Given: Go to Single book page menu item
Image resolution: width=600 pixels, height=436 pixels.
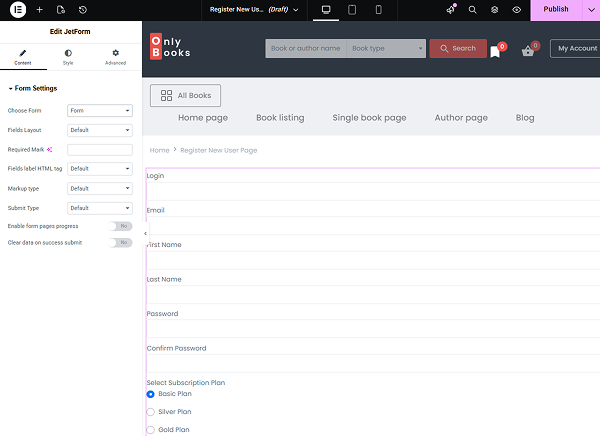Looking at the screenshot, I should pyautogui.click(x=369, y=118).
